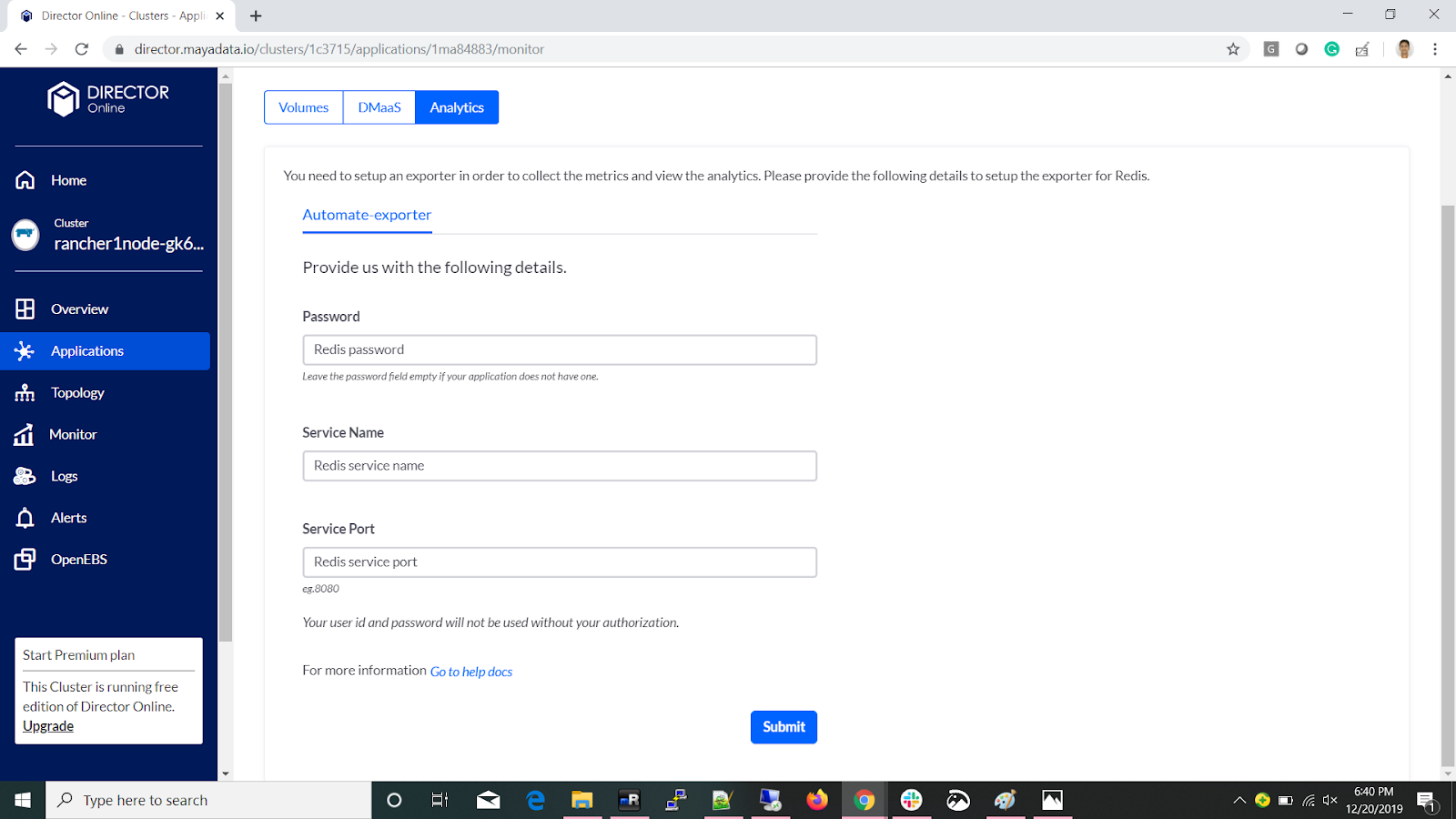Image resolution: width=1456 pixels, height=819 pixels.
Task: Click the site lock icon in address bar
Action: pyautogui.click(x=119, y=49)
